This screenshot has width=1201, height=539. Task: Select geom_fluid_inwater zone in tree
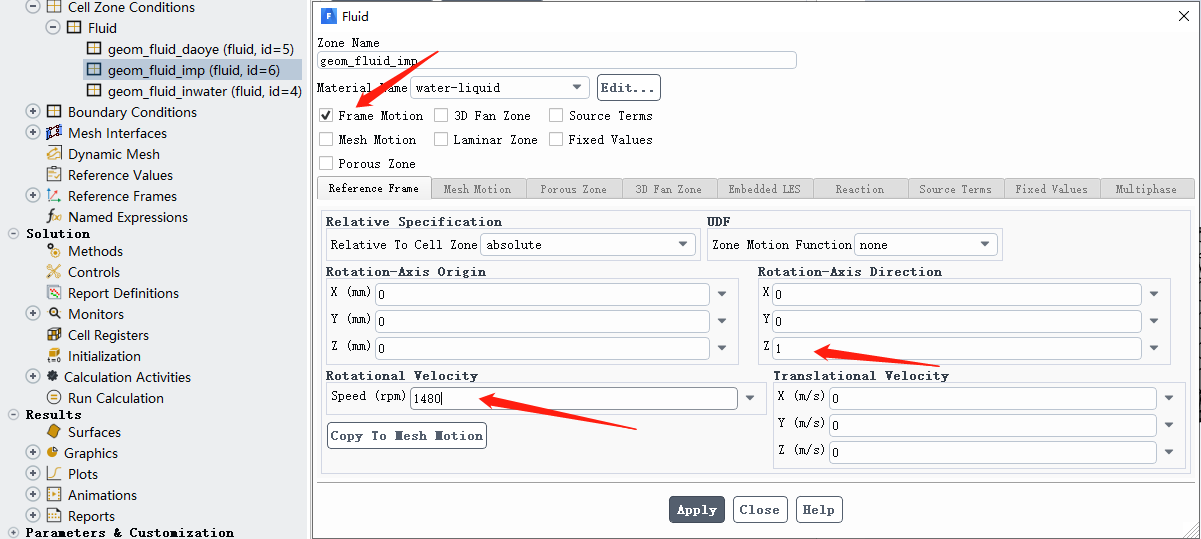pyautogui.click(x=204, y=91)
